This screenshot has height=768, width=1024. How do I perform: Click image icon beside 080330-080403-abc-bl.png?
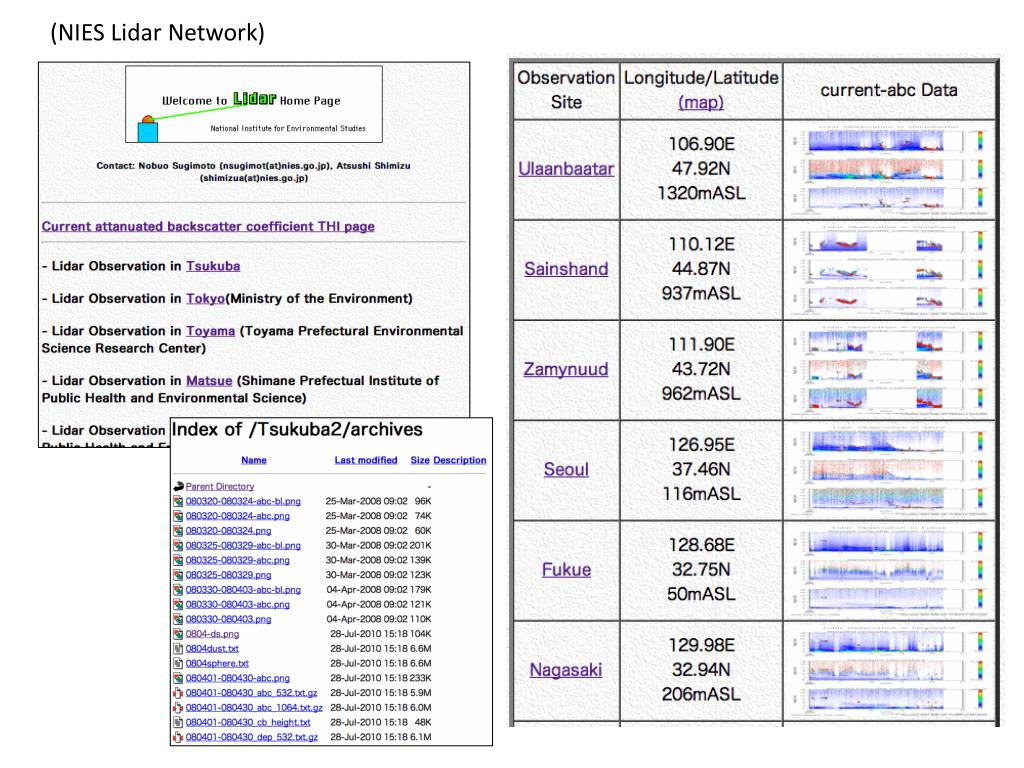click(x=178, y=589)
